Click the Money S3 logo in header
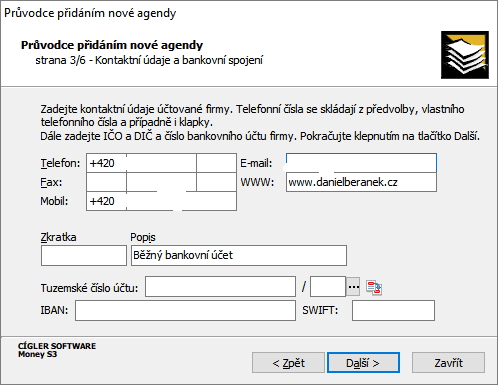The height and width of the screenshot is (385, 498). tap(465, 55)
